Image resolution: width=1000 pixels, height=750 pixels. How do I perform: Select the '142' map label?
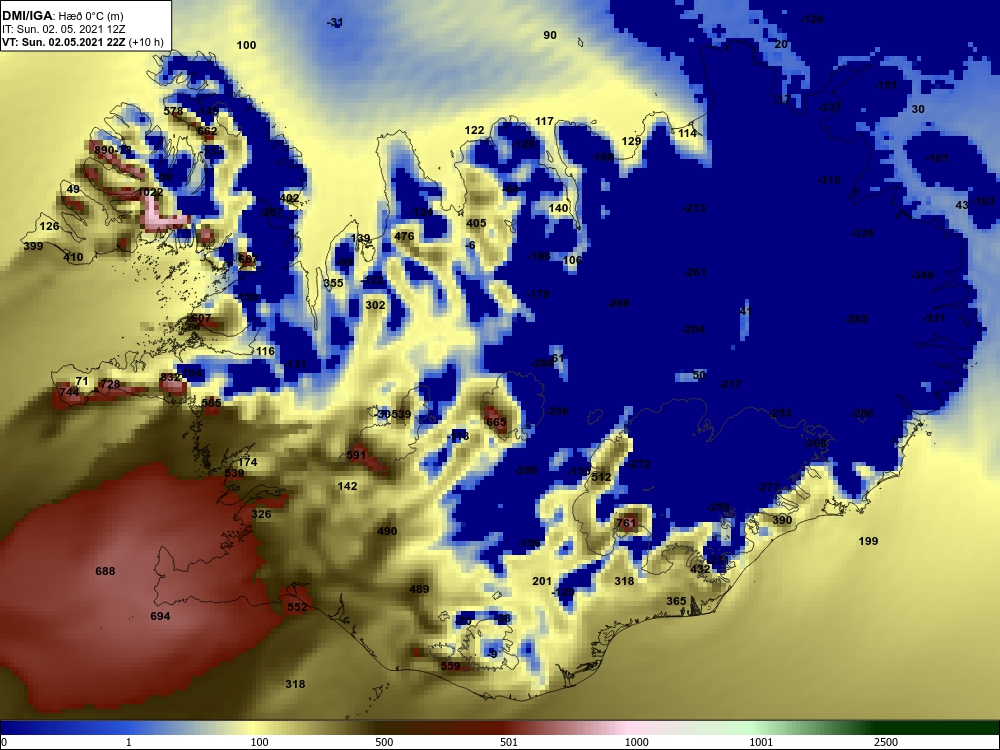[348, 486]
